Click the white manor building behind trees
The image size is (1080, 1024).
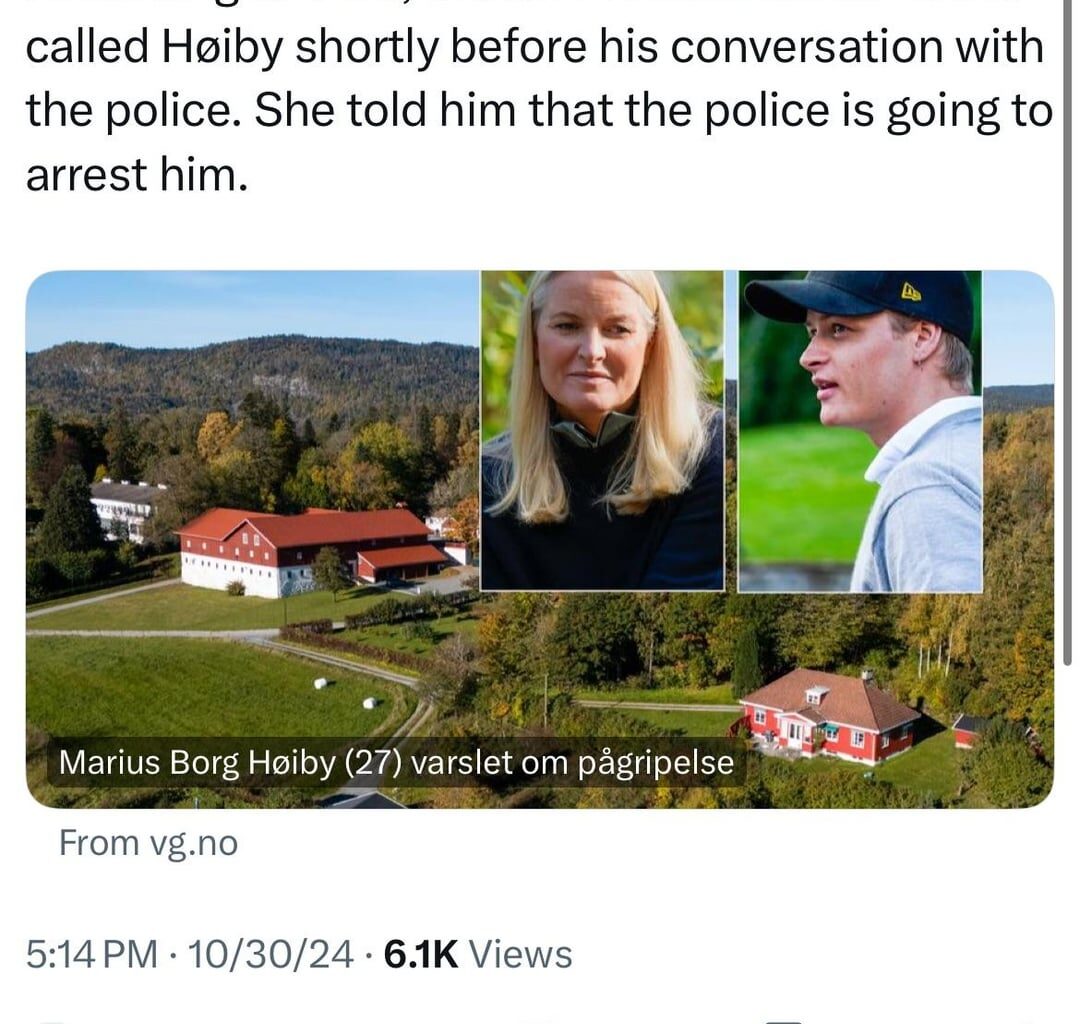124,508
